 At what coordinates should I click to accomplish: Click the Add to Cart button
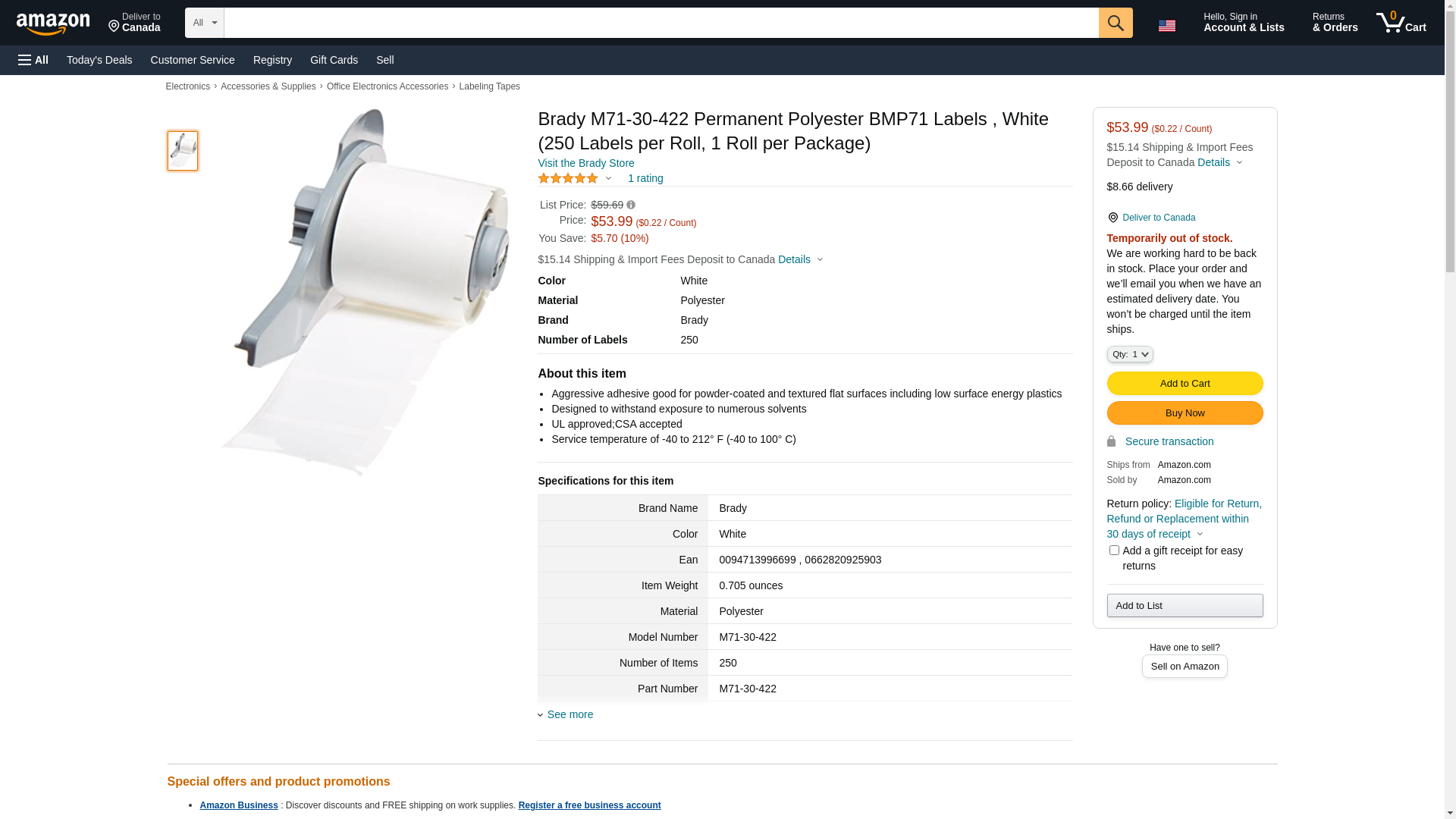point(1185,383)
